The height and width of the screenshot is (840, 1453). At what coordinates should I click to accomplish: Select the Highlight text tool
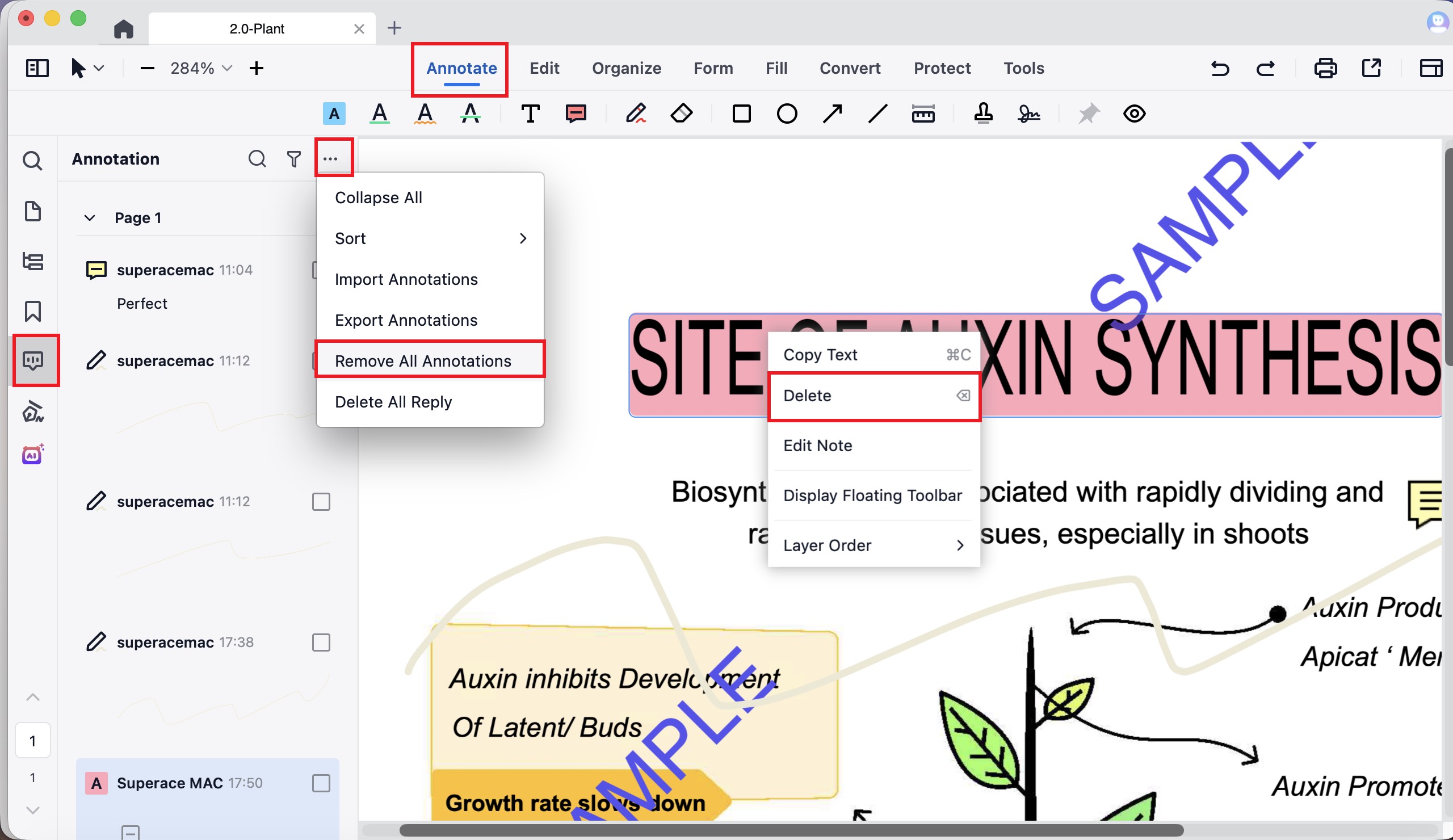coord(334,114)
